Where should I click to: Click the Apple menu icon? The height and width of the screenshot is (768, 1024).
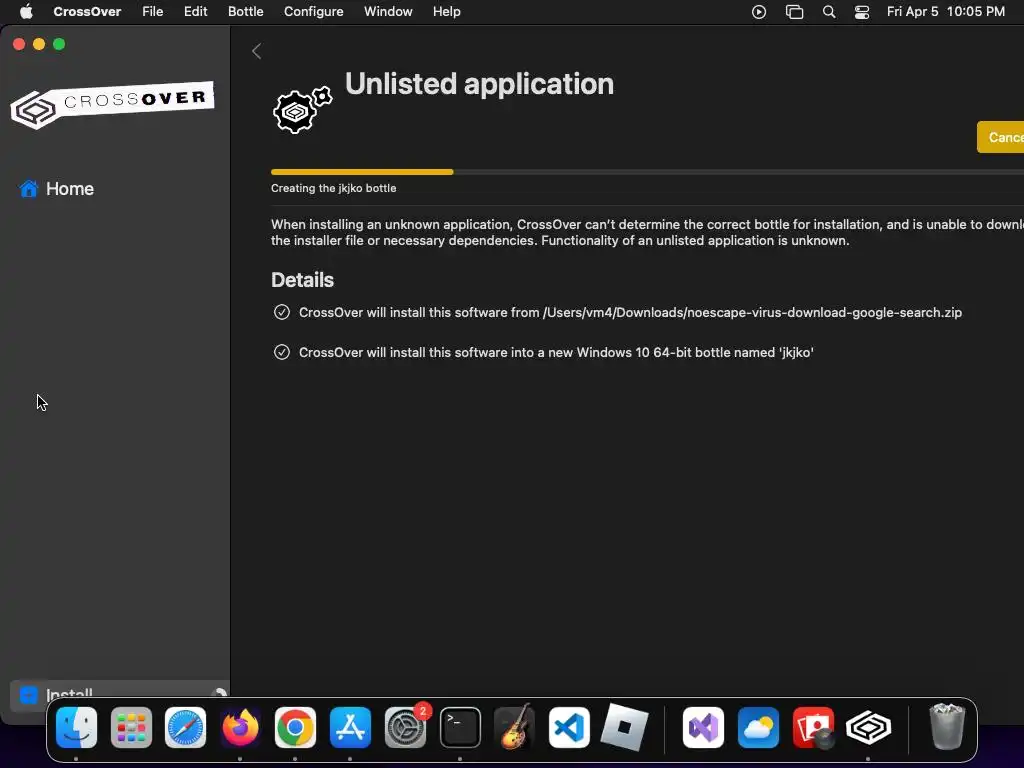[x=26, y=12]
